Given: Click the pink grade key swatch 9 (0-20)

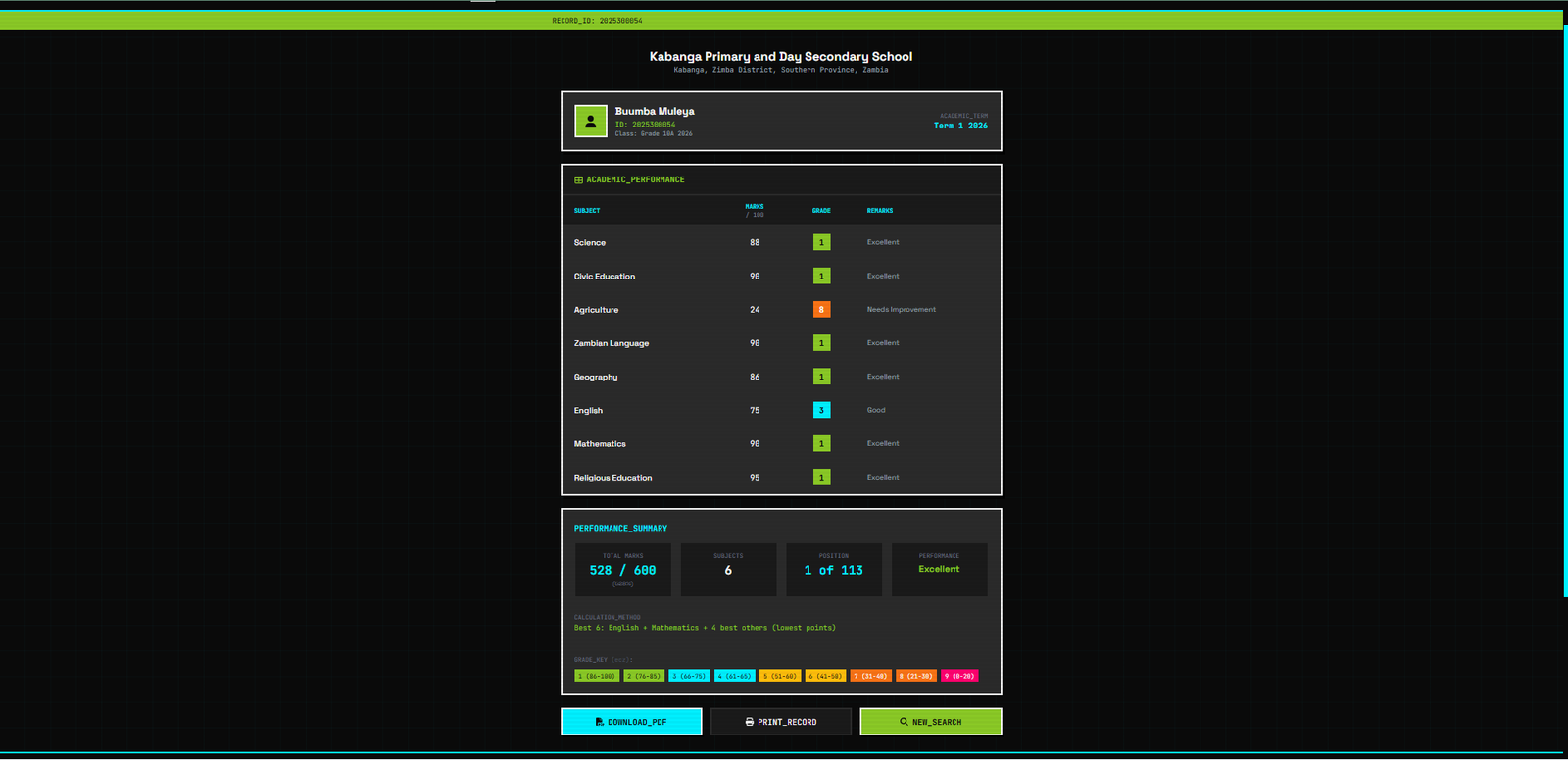Looking at the screenshot, I should point(959,676).
